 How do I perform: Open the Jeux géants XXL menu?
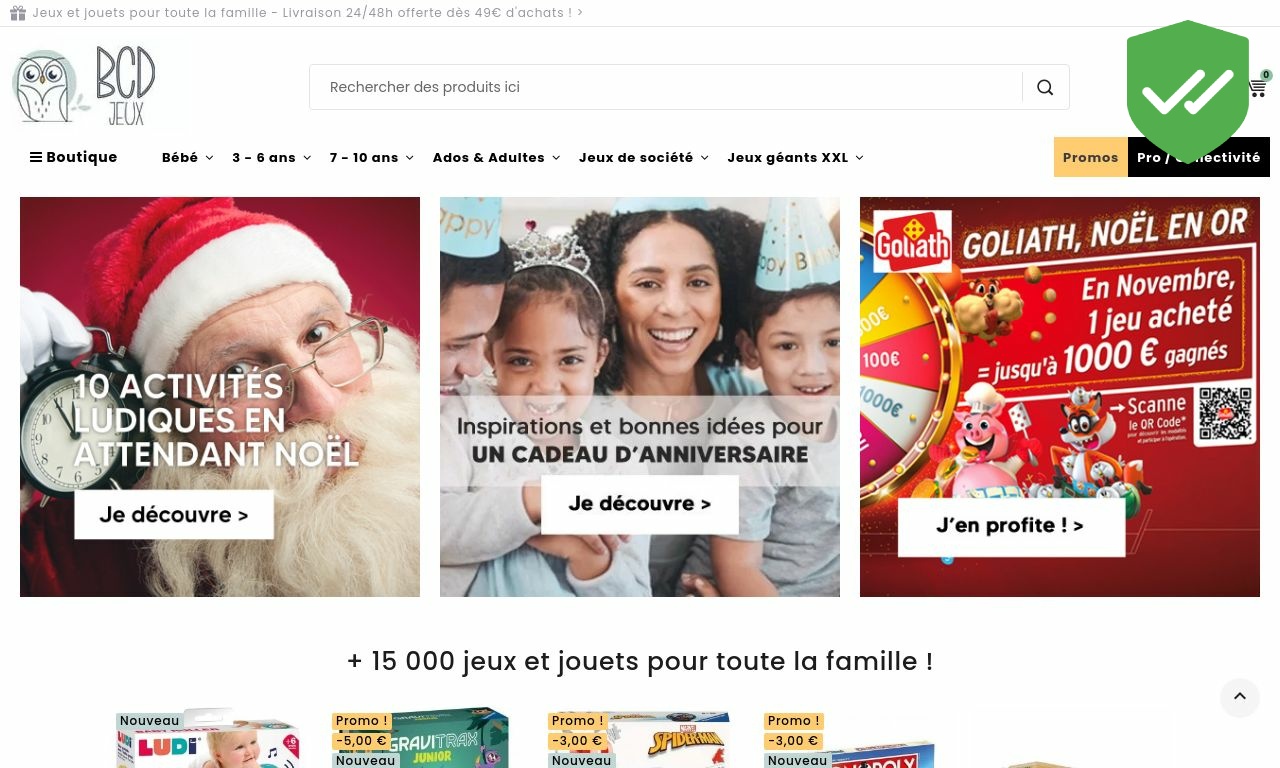pos(795,157)
